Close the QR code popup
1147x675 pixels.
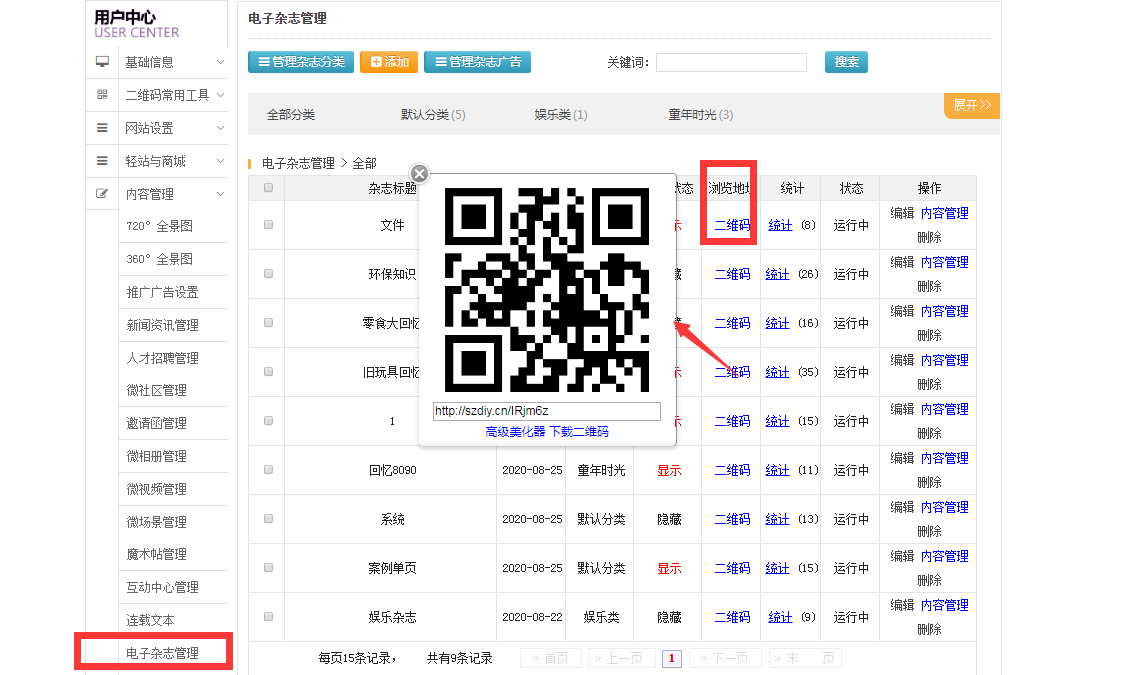click(x=420, y=174)
